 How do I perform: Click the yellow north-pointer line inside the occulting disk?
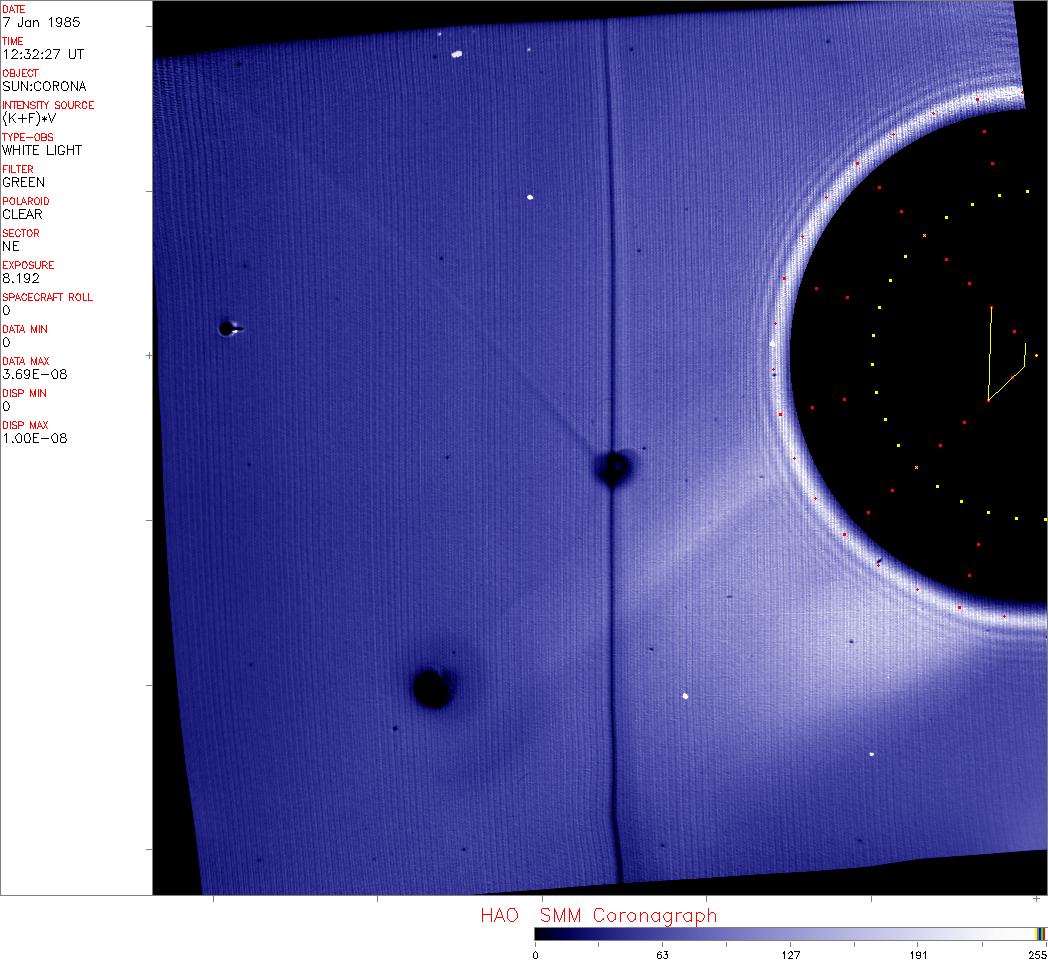point(990,355)
